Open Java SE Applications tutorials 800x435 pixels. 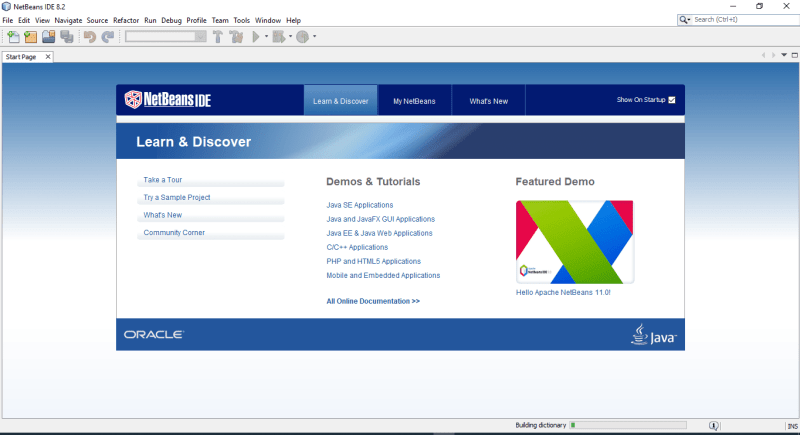[x=360, y=204]
